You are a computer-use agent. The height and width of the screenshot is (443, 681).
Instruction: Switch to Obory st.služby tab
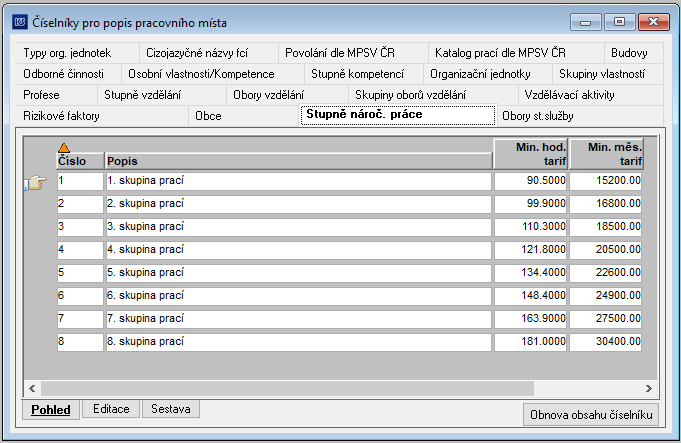tap(579, 116)
